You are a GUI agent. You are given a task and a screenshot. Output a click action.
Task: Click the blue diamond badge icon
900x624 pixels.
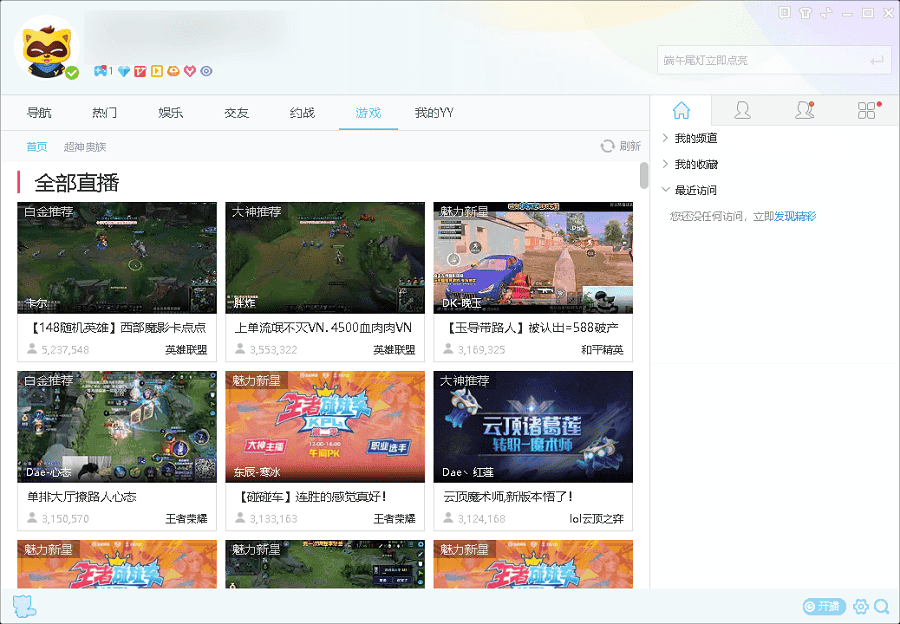point(124,71)
